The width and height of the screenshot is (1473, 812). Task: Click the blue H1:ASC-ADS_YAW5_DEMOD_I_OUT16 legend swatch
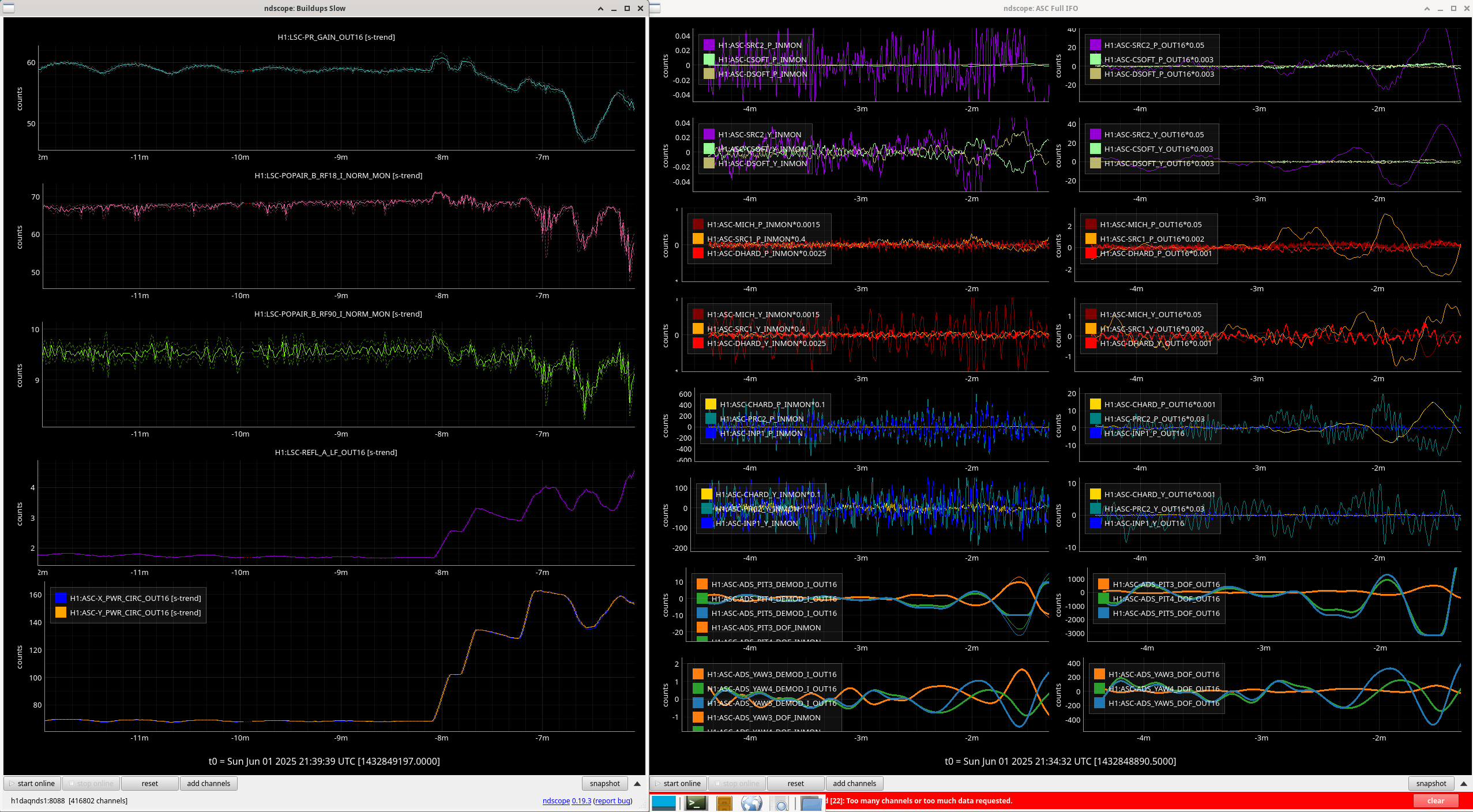(x=698, y=703)
